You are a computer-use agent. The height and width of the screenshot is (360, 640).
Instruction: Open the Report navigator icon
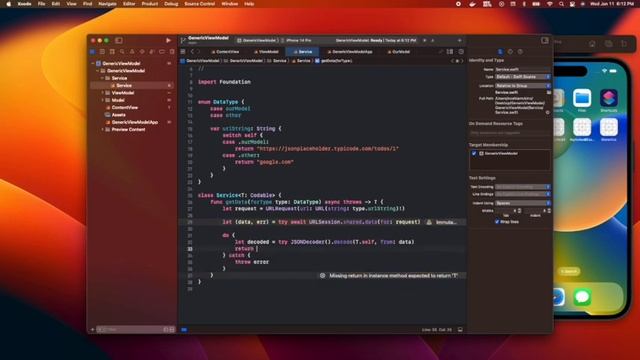(x=172, y=52)
